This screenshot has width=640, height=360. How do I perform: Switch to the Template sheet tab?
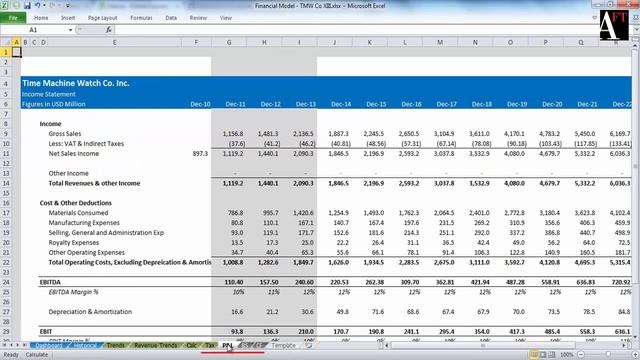point(283,346)
